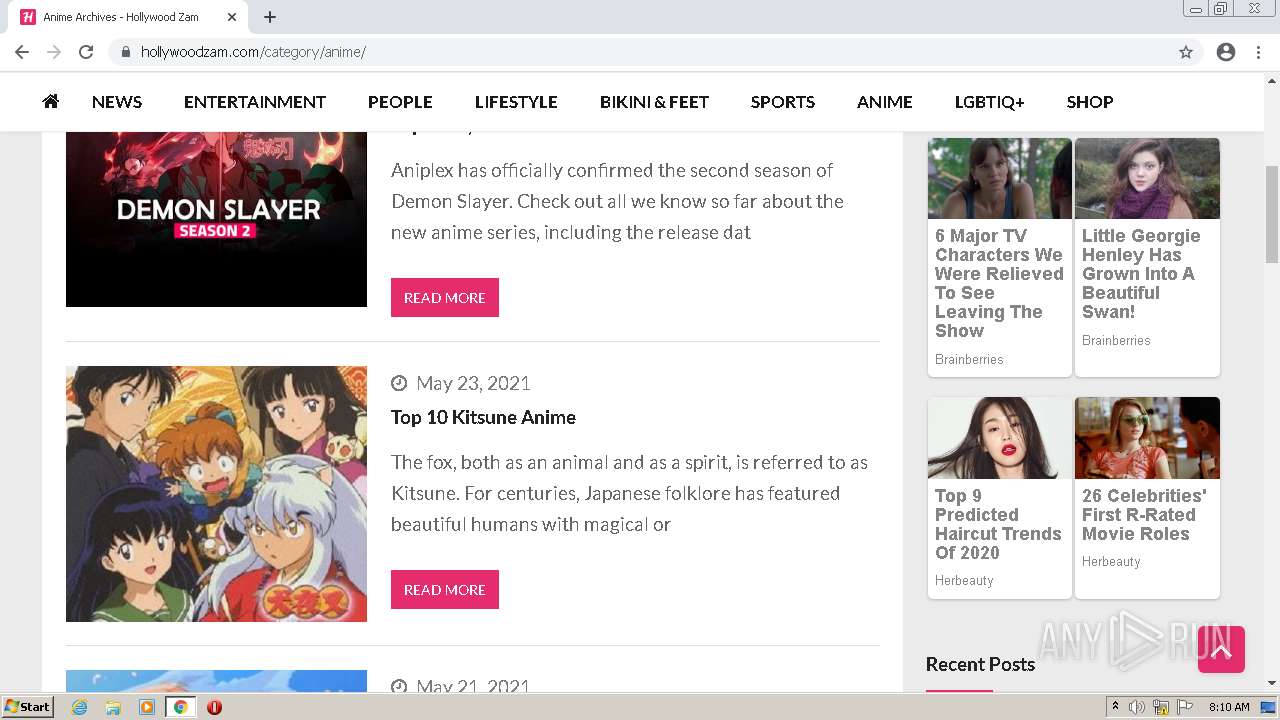Click the taskbar clock showing 8:10 AM
The width and height of the screenshot is (1280, 720).
tap(1229, 707)
